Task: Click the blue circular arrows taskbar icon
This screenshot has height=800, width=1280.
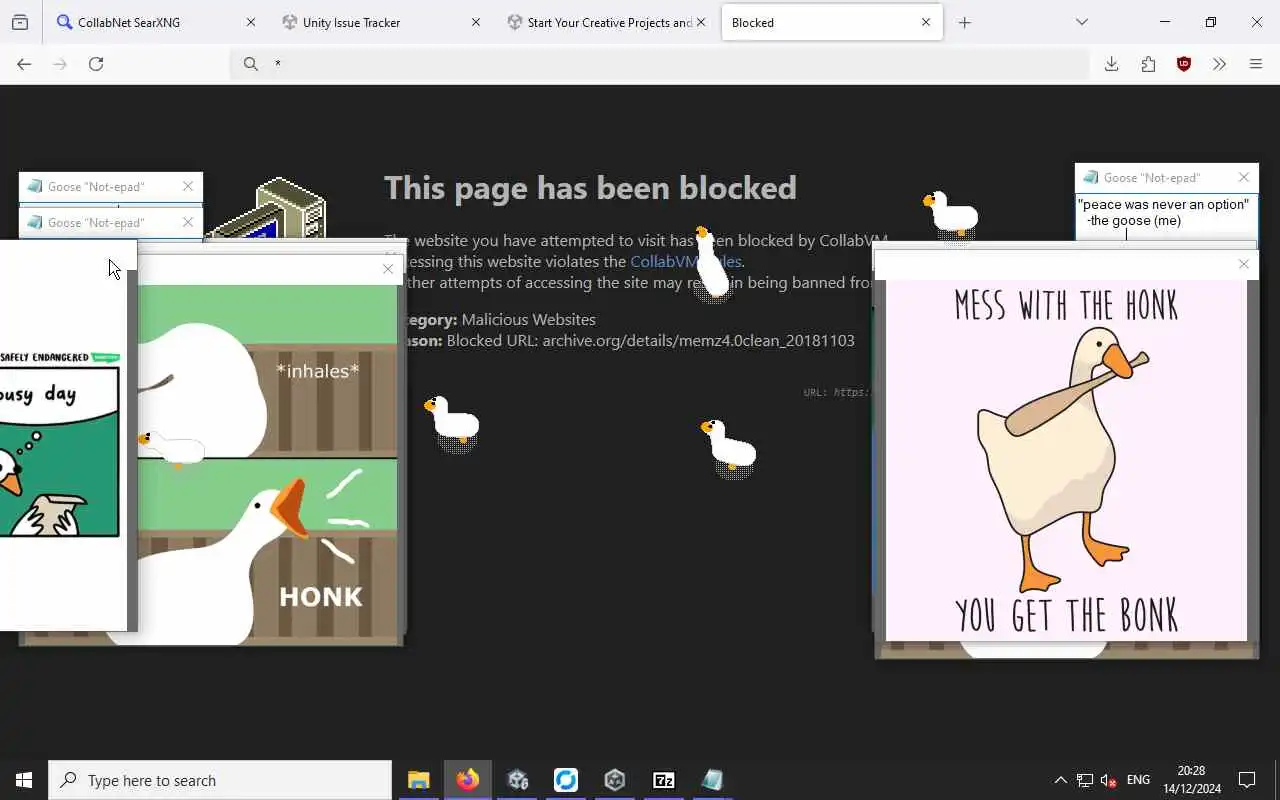Action: 566,780
